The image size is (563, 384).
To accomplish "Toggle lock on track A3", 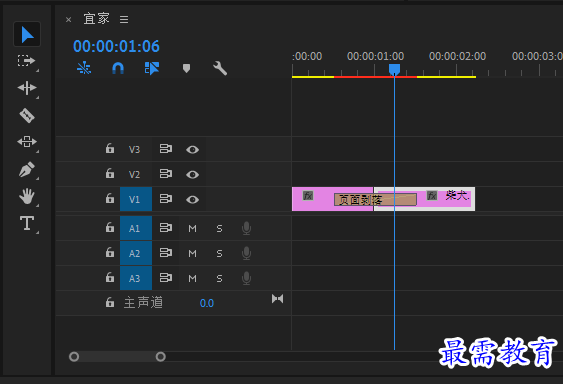I will pyautogui.click(x=110, y=277).
